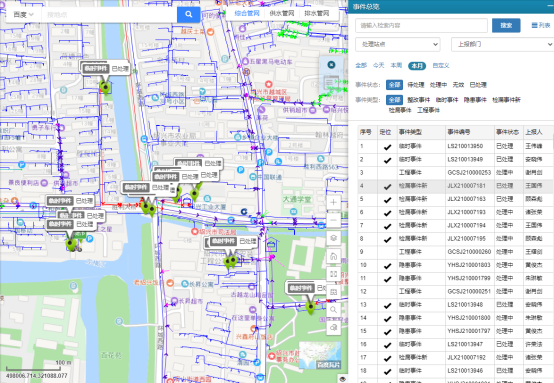Filter events by 今天 time link

378,65
